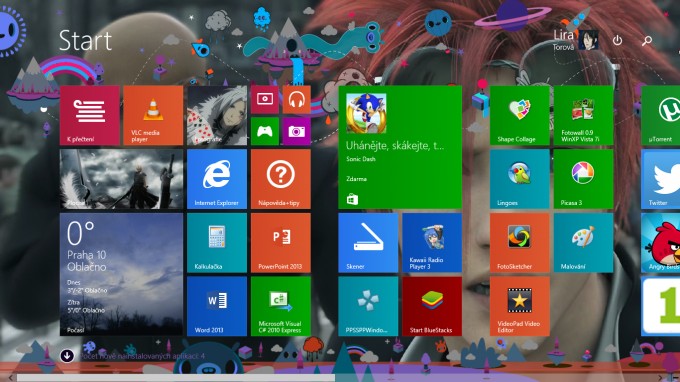Click the search magnifier button
Image resolution: width=680 pixels, height=382 pixels.
click(647, 40)
